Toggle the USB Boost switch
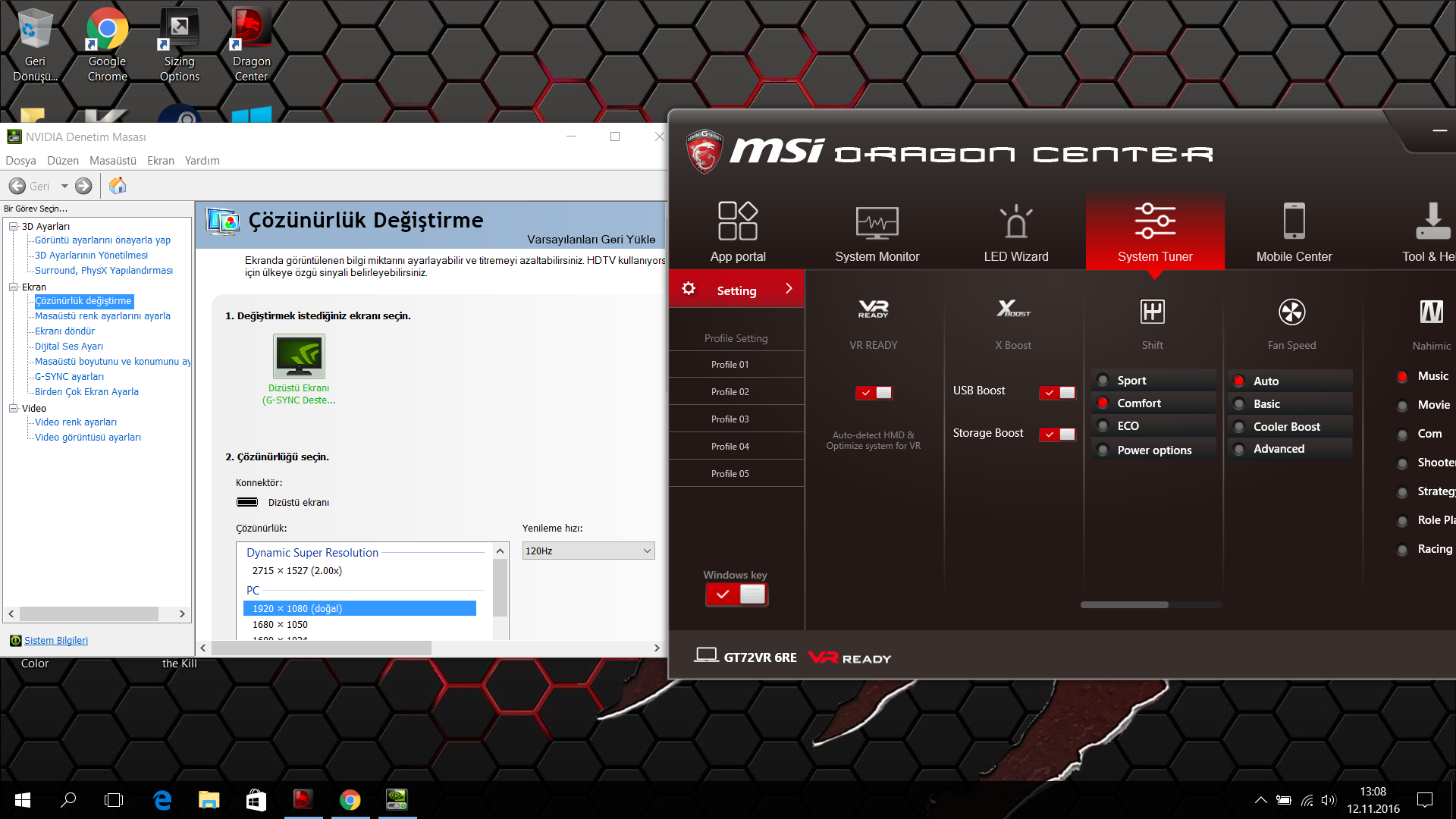This screenshot has width=1456, height=819. point(1057,393)
